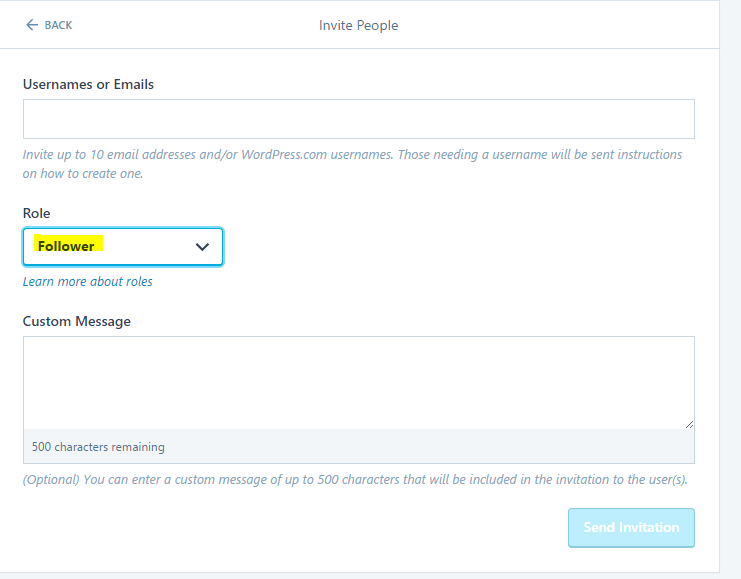
Task: Focus the Usernames or Emails input field
Action: (x=358, y=119)
